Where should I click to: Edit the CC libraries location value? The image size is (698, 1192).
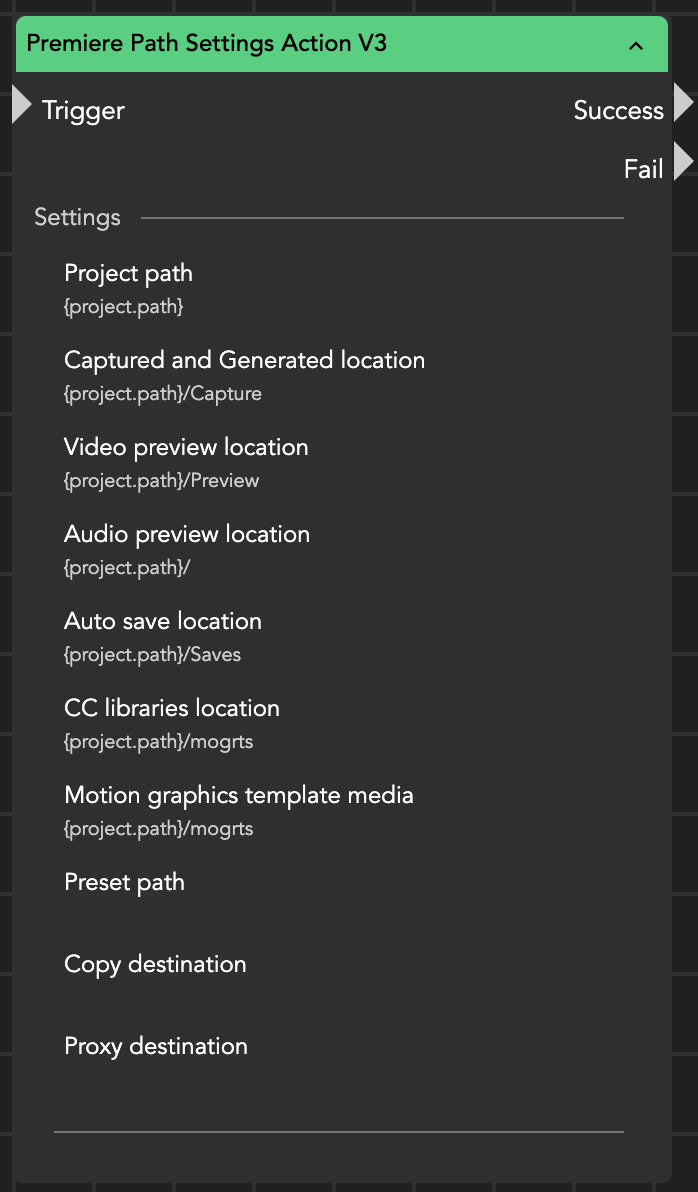pyautogui.click(x=158, y=742)
